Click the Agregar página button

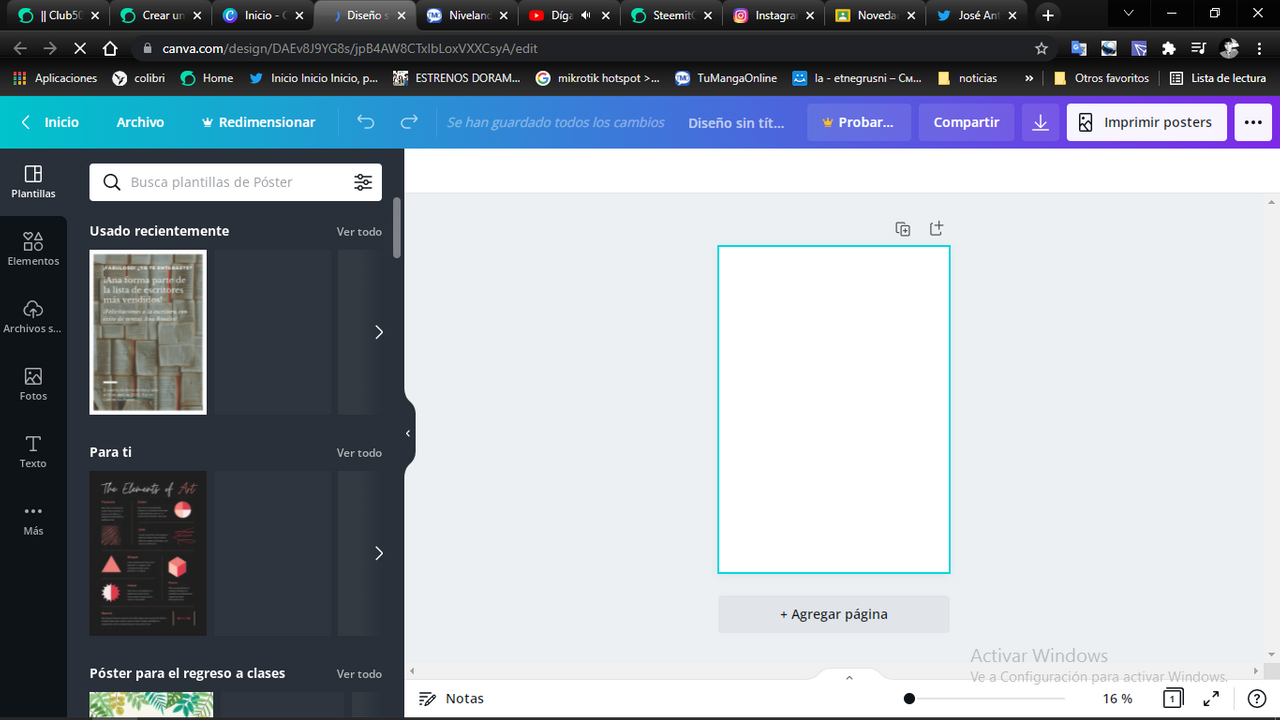833,614
